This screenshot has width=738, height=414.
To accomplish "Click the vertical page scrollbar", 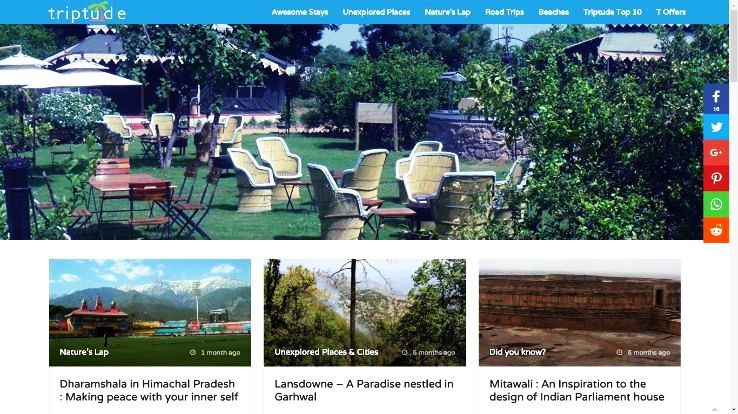I will pyautogui.click(x=733, y=207).
